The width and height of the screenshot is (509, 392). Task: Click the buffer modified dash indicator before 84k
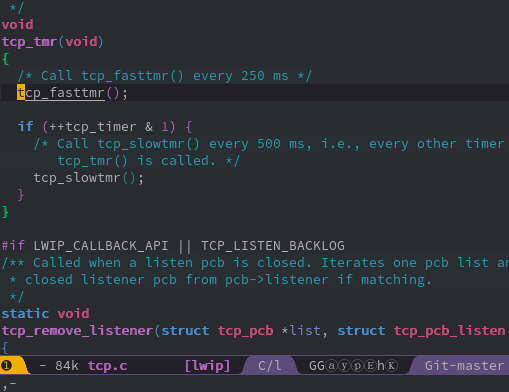pos(43,366)
